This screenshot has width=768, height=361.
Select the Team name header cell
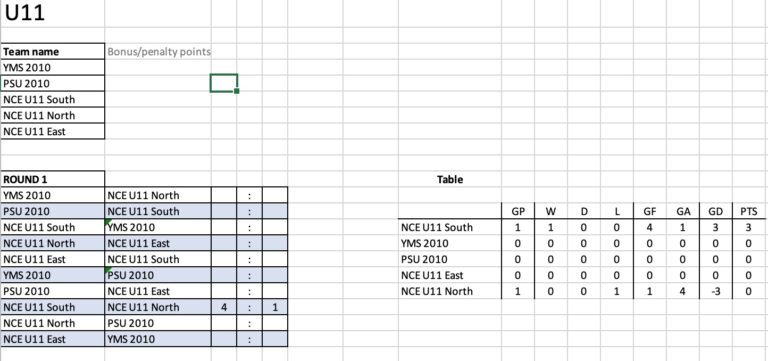tap(52, 51)
